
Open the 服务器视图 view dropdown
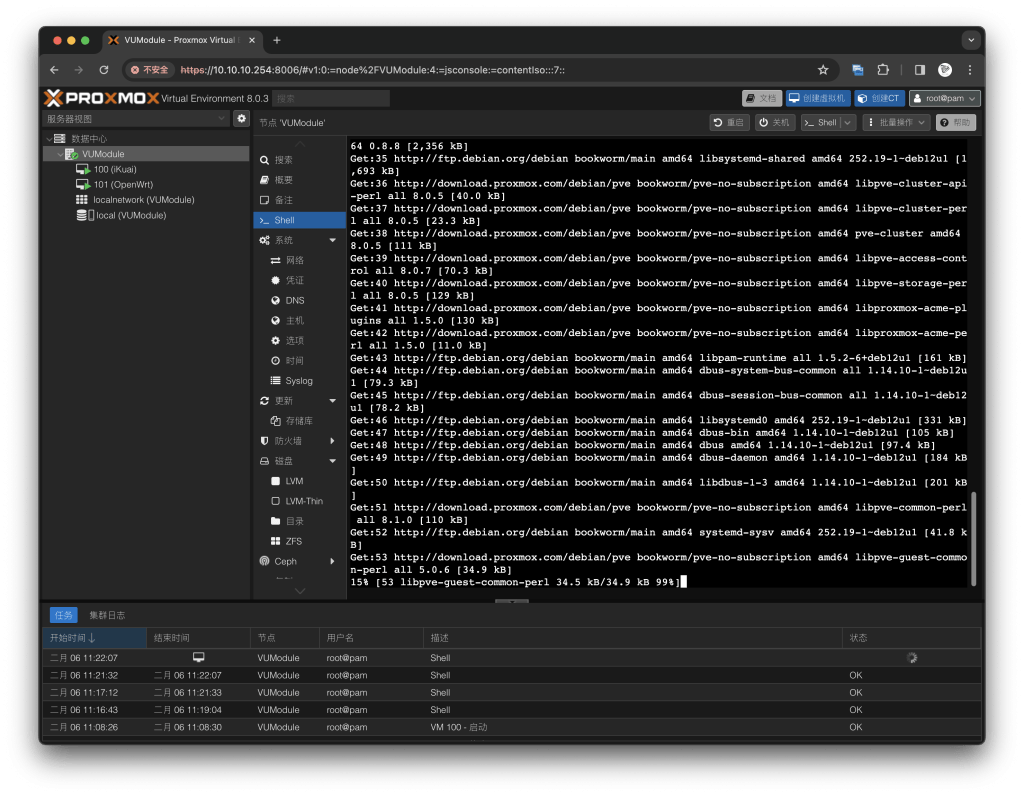tap(136, 119)
